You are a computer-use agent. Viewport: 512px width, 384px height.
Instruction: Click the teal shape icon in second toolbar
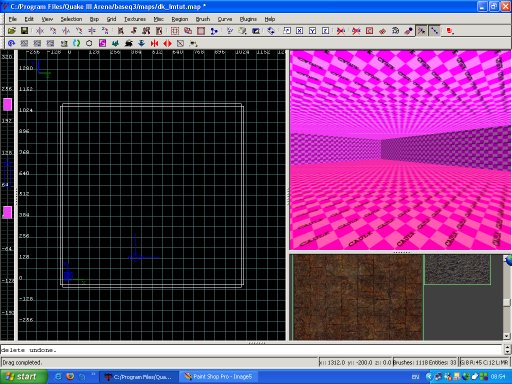point(115,43)
